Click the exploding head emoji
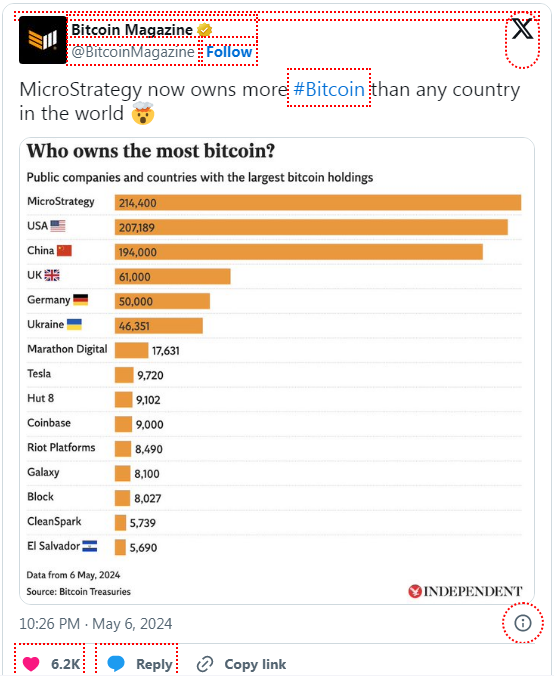554x676 pixels. point(143,113)
